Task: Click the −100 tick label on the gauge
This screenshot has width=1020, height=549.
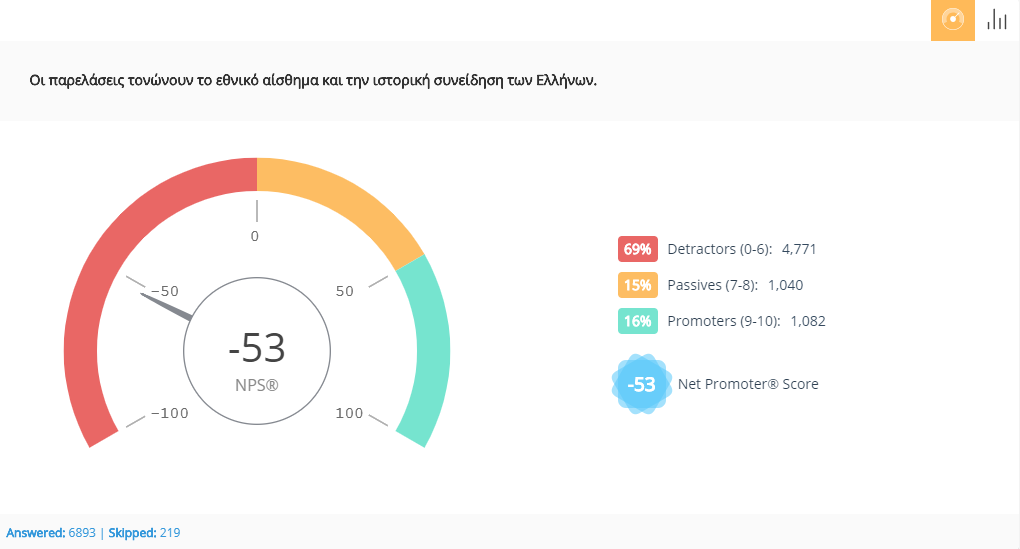Action: 169,414
